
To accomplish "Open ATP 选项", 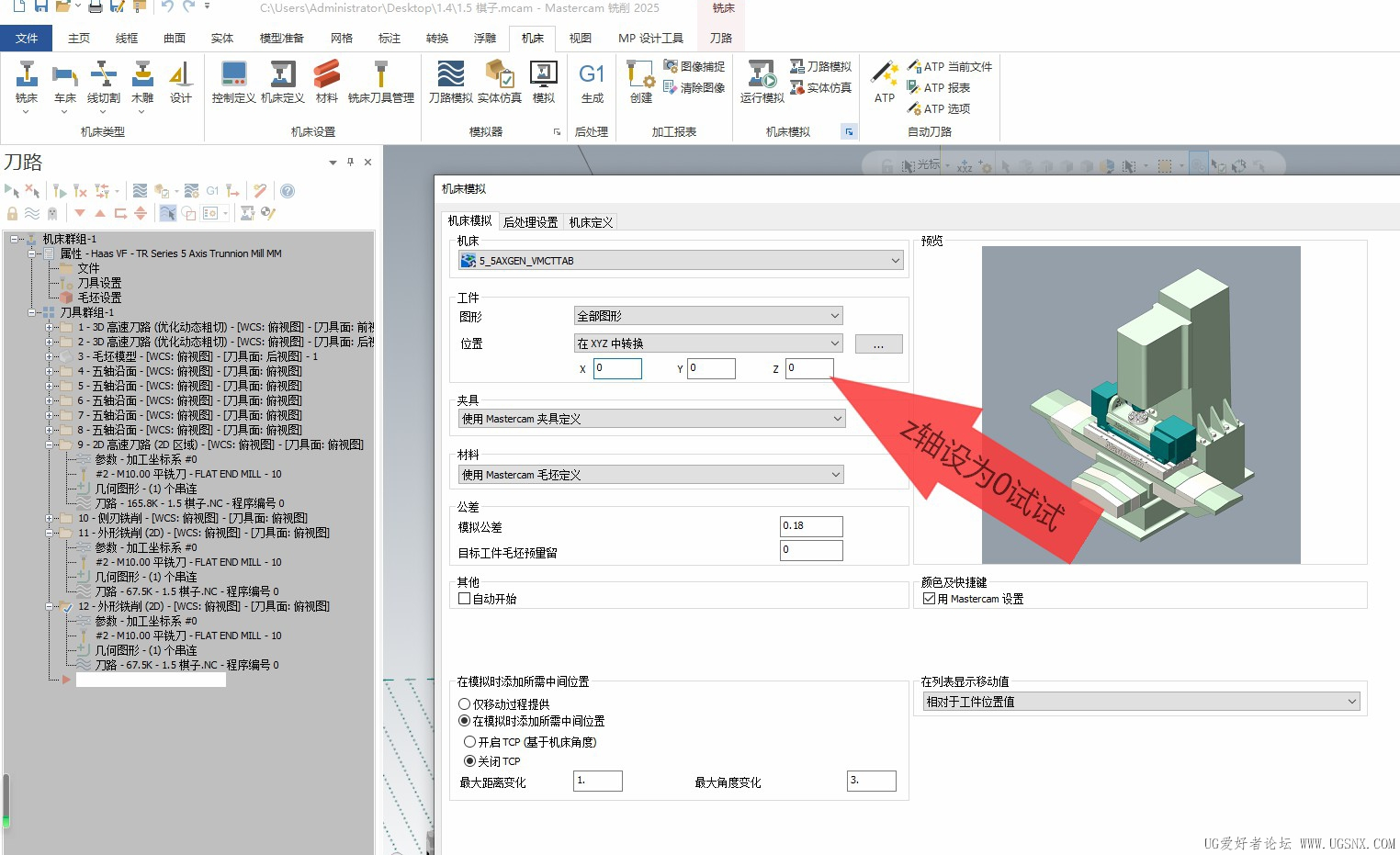I will [x=939, y=108].
